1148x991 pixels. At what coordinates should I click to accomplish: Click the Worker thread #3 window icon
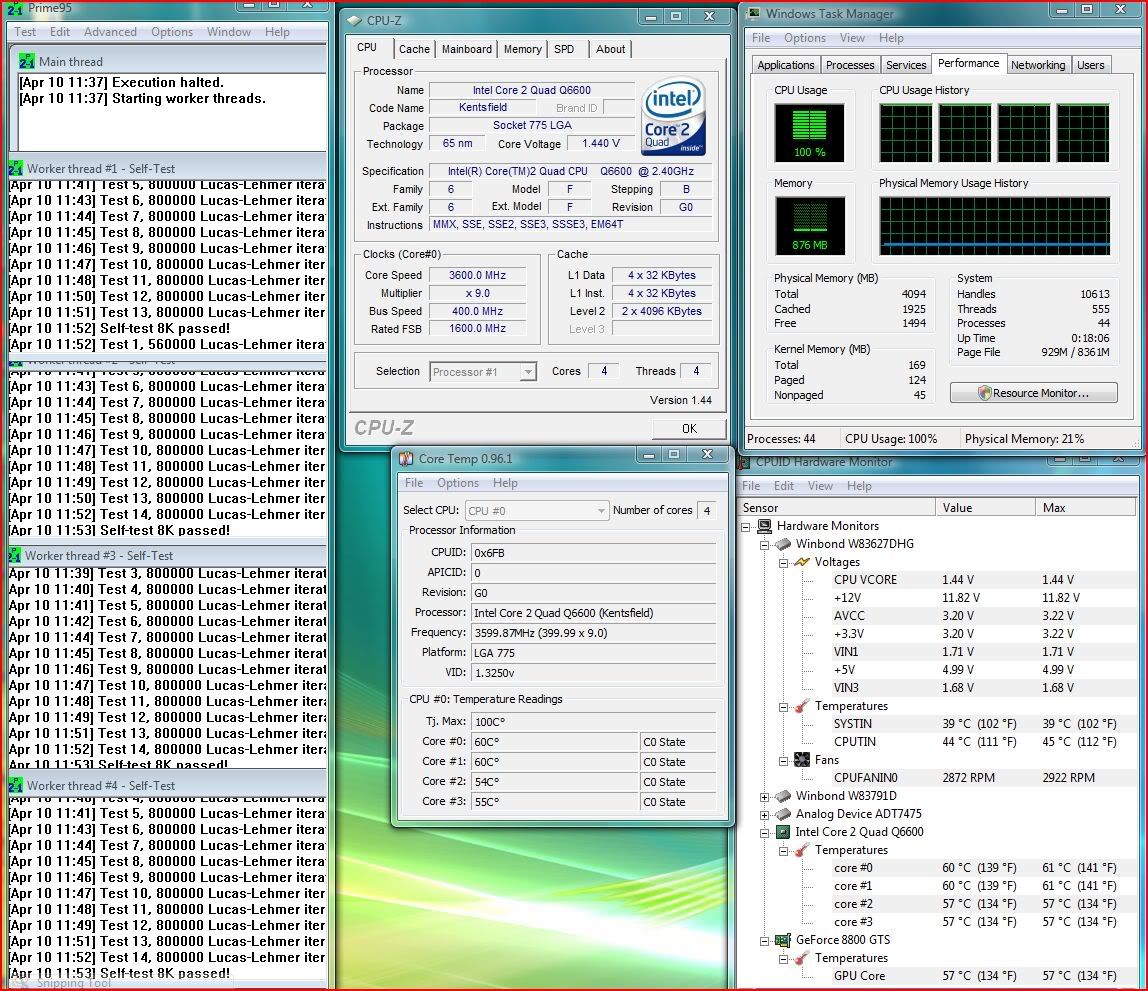[15, 556]
